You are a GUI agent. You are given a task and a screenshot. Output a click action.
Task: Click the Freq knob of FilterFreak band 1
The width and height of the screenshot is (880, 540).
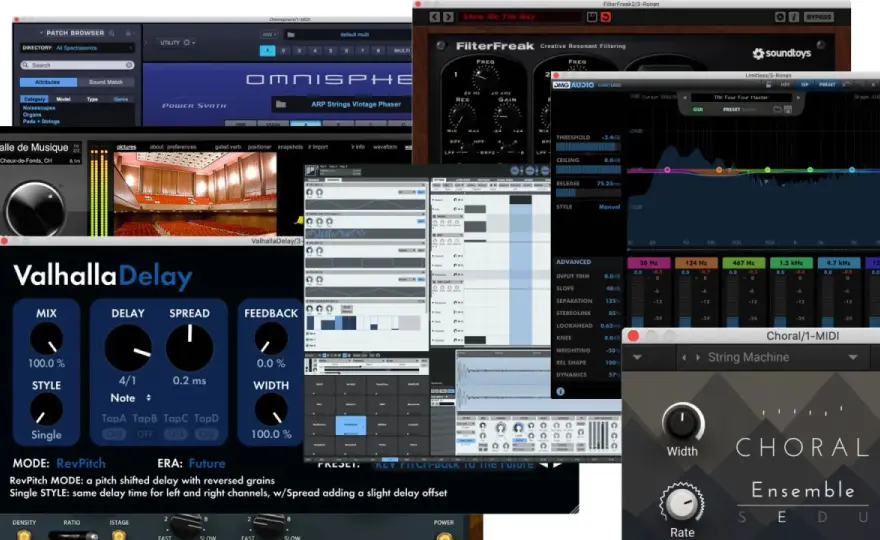(x=485, y=78)
